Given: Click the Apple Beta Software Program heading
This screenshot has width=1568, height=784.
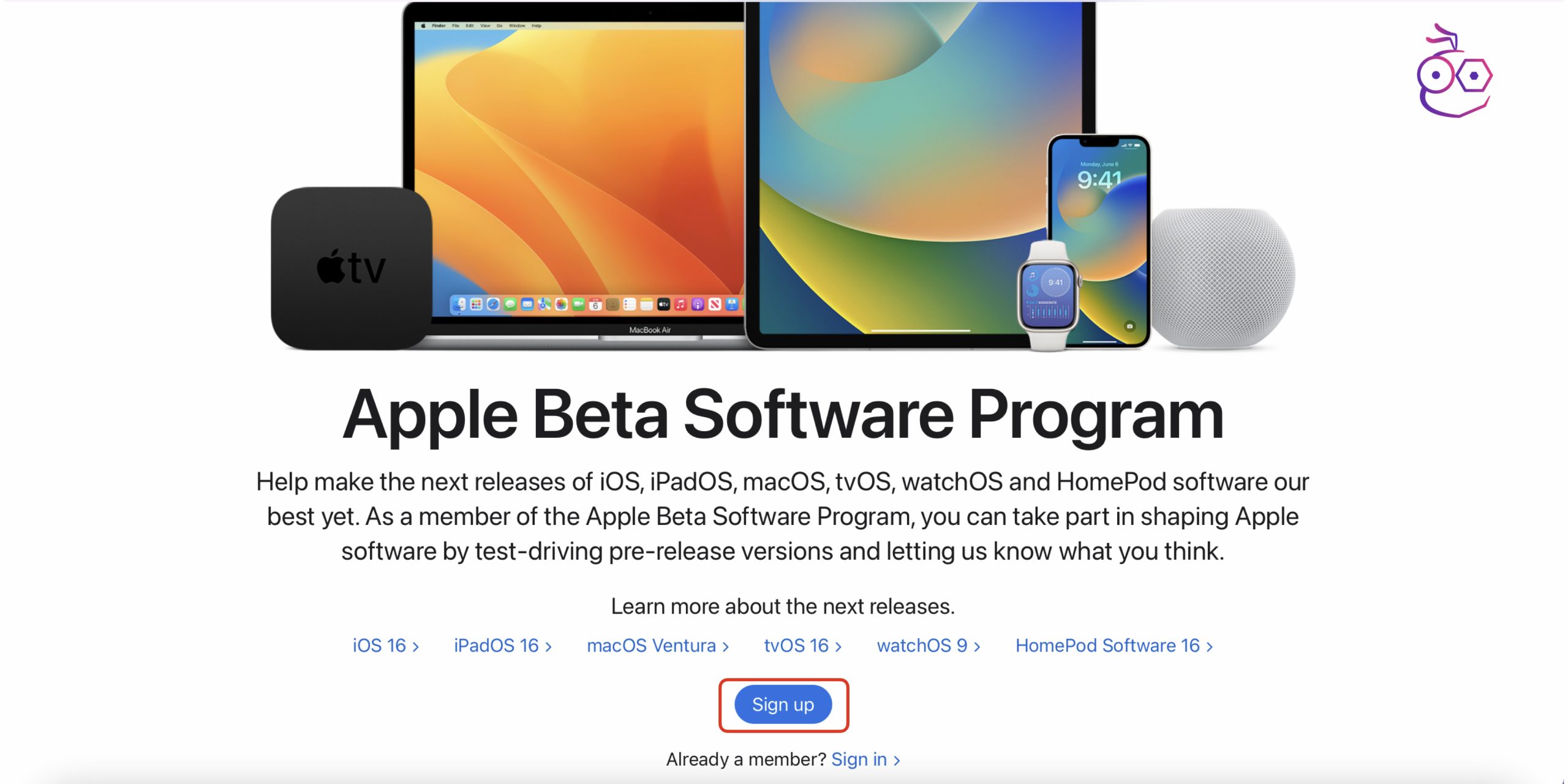Looking at the screenshot, I should click(783, 417).
